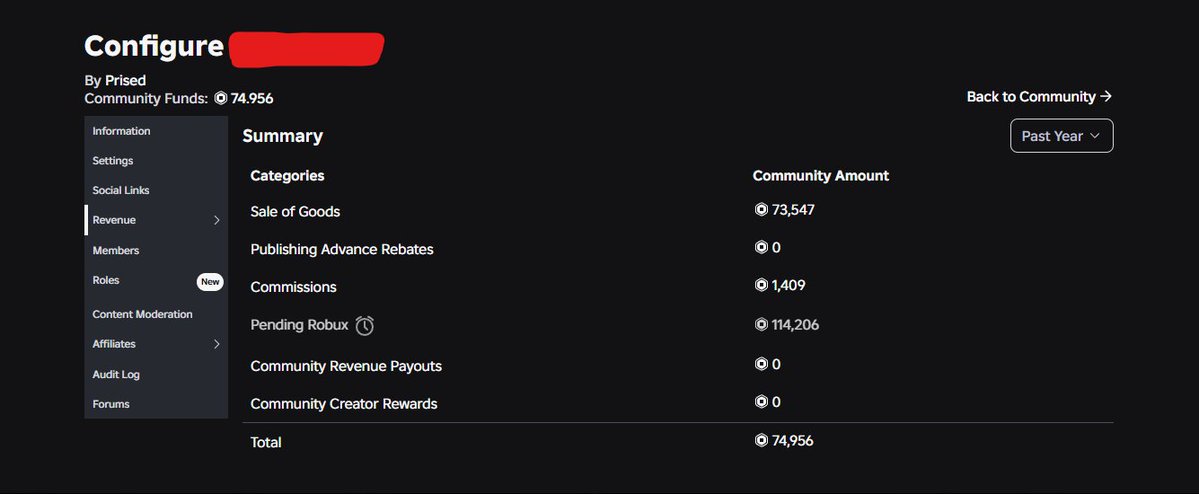Click the Robux icon beside Community Funds
This screenshot has width=1199, height=494.
pos(221,99)
